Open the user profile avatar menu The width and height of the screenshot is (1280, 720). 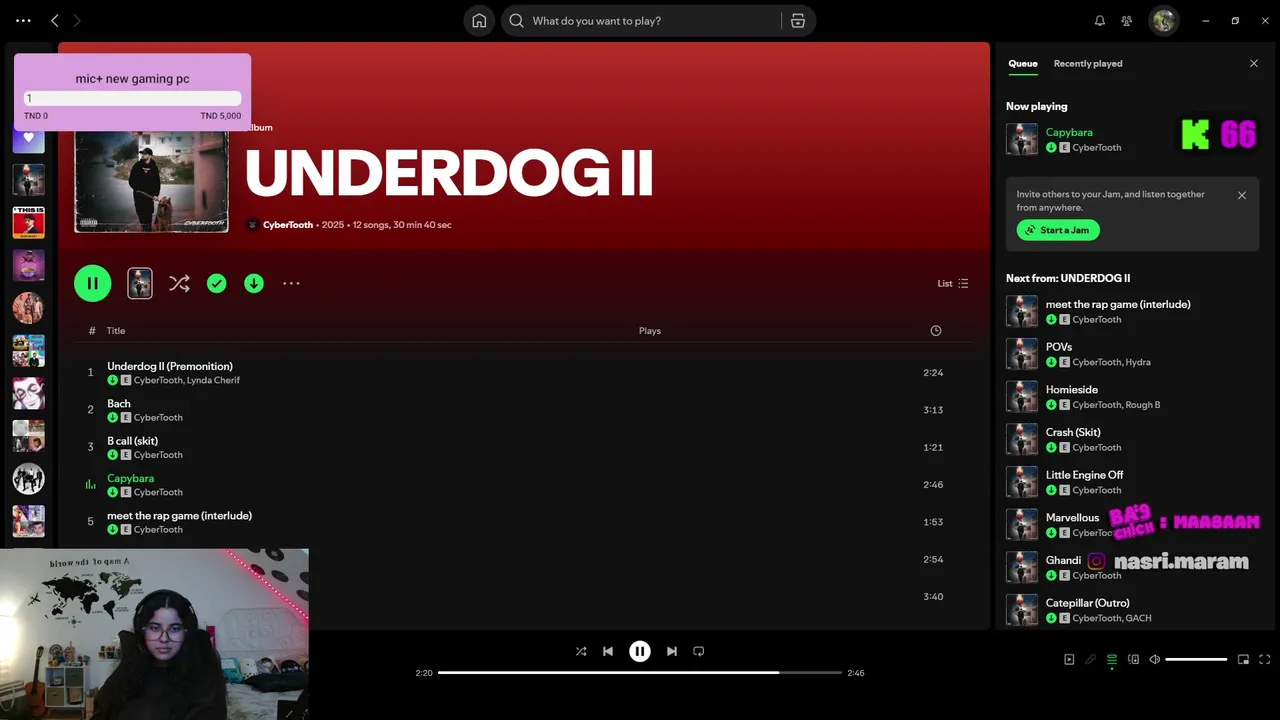[1163, 21]
